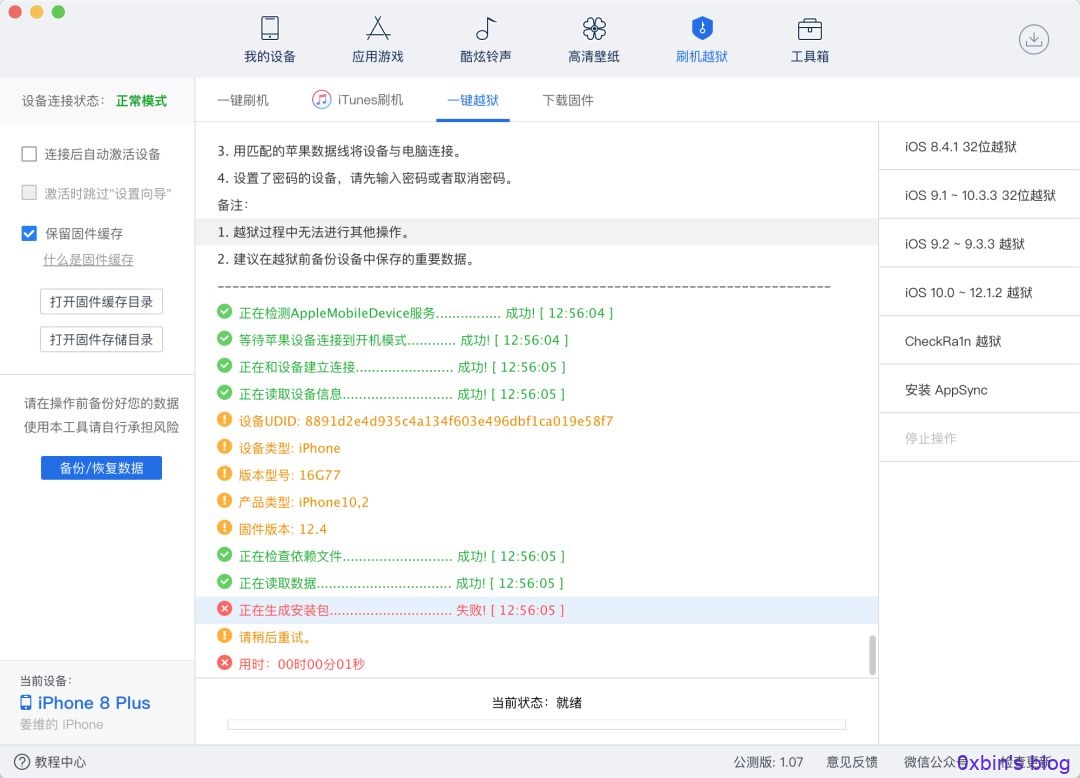
Task: Click the 公测版: 1.07 version text
Action: 768,761
